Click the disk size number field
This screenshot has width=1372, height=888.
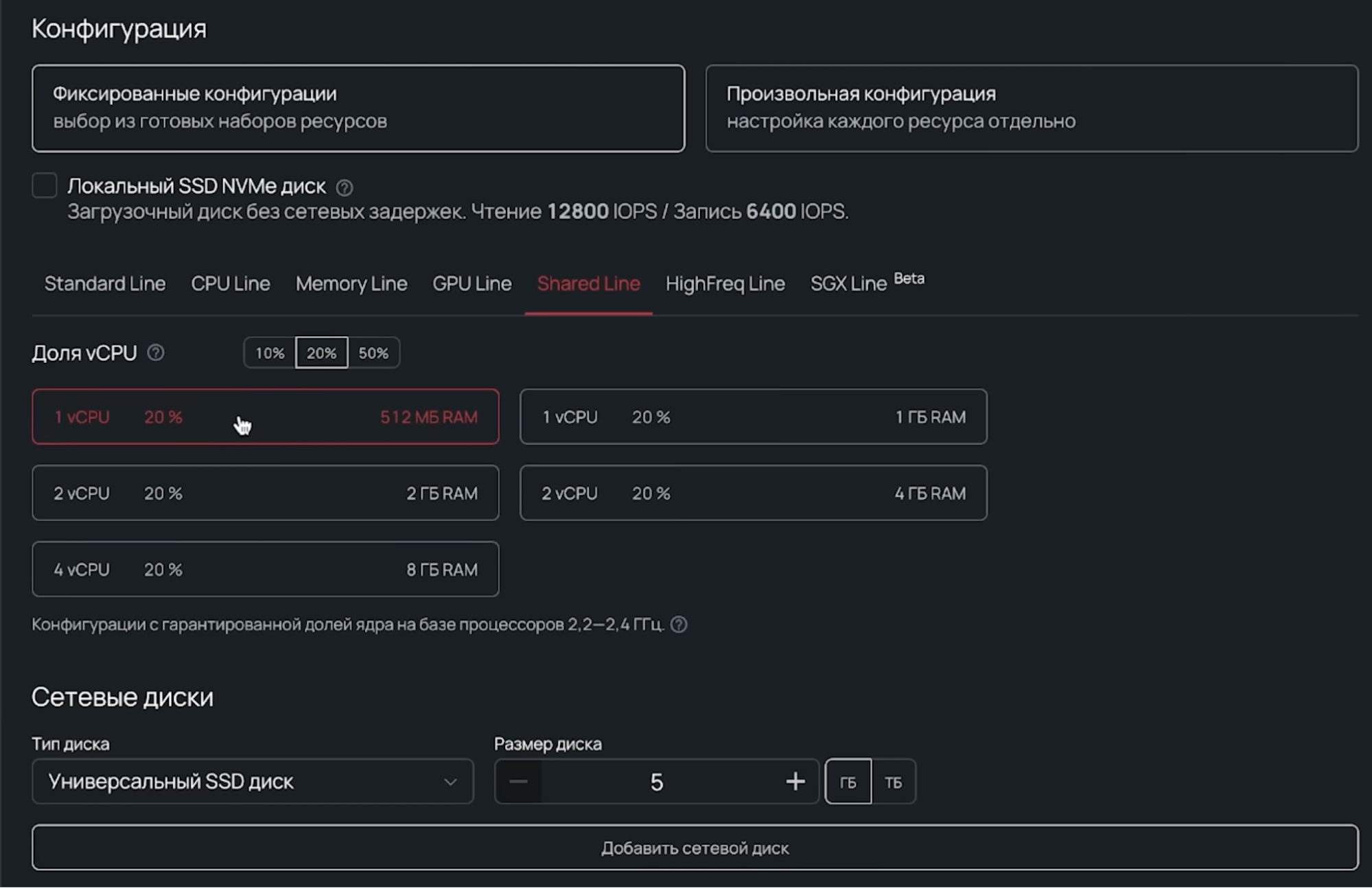(x=656, y=782)
